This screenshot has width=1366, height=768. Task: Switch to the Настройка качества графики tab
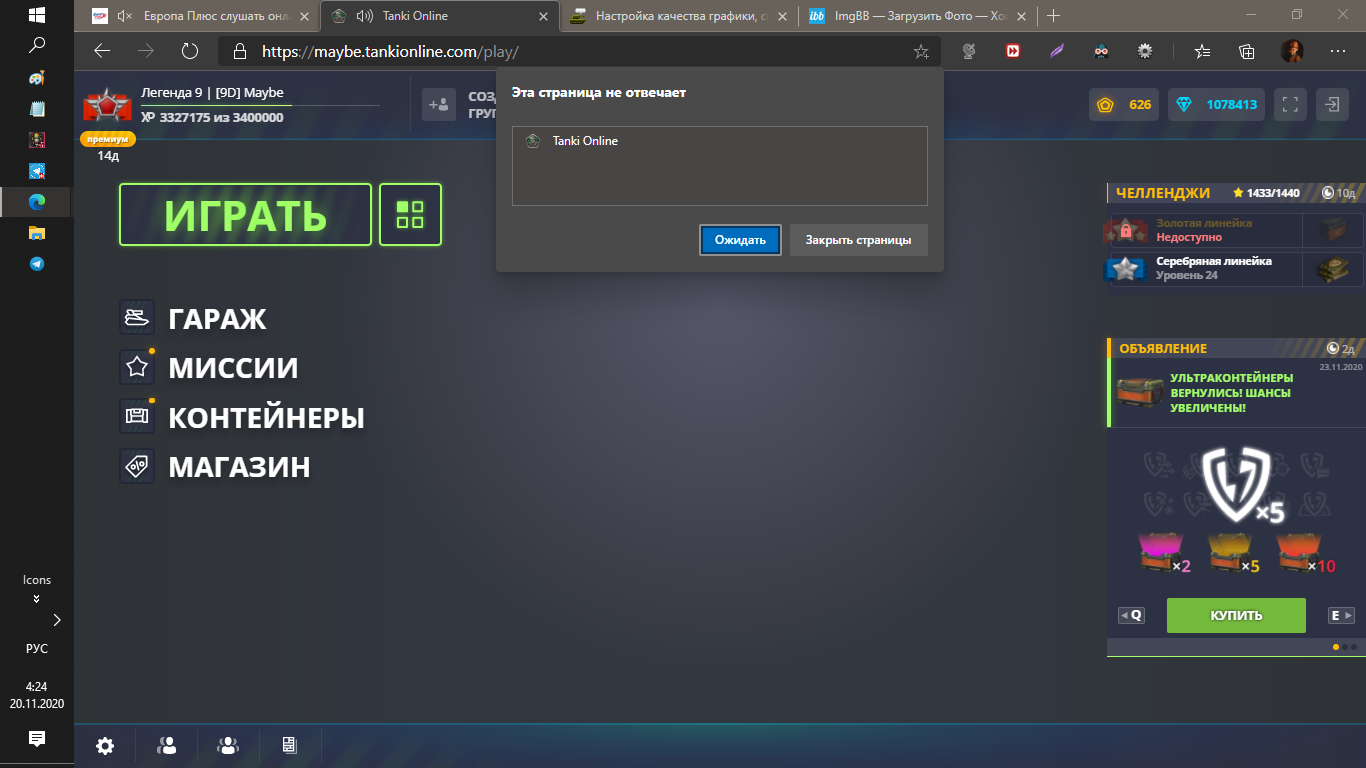tap(680, 16)
